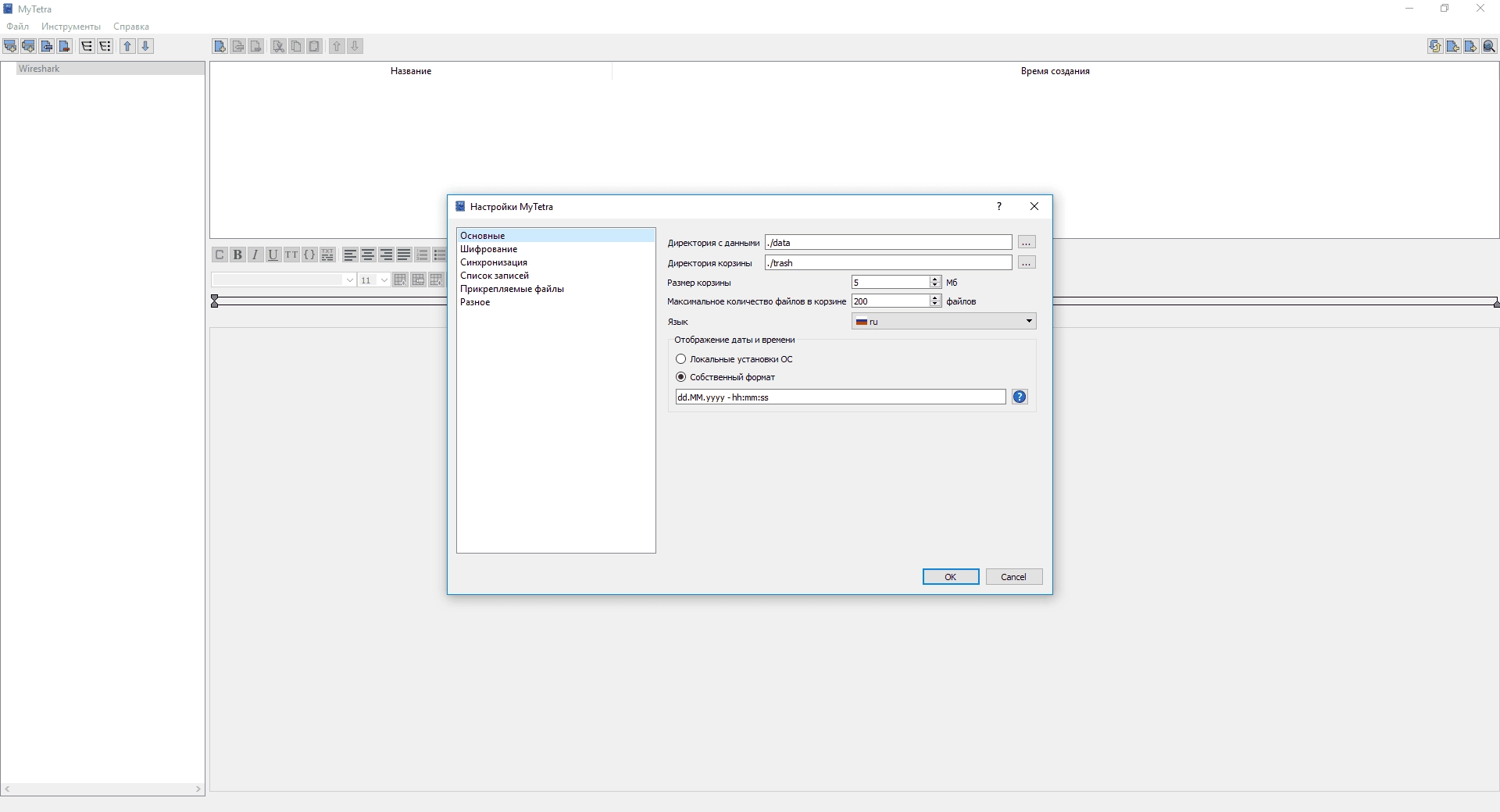
Task: Click tree panel horizontal scrollbar right arrow
Action: (198, 789)
